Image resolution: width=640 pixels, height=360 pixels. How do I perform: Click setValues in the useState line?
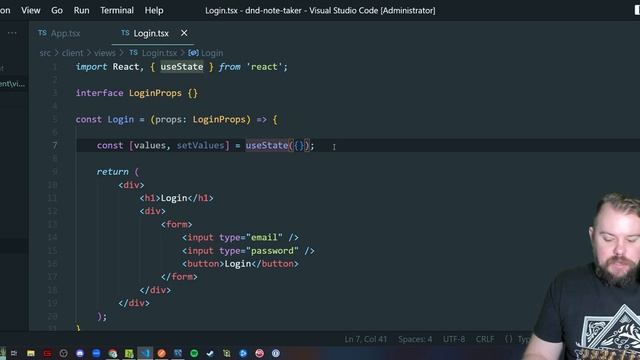point(200,146)
